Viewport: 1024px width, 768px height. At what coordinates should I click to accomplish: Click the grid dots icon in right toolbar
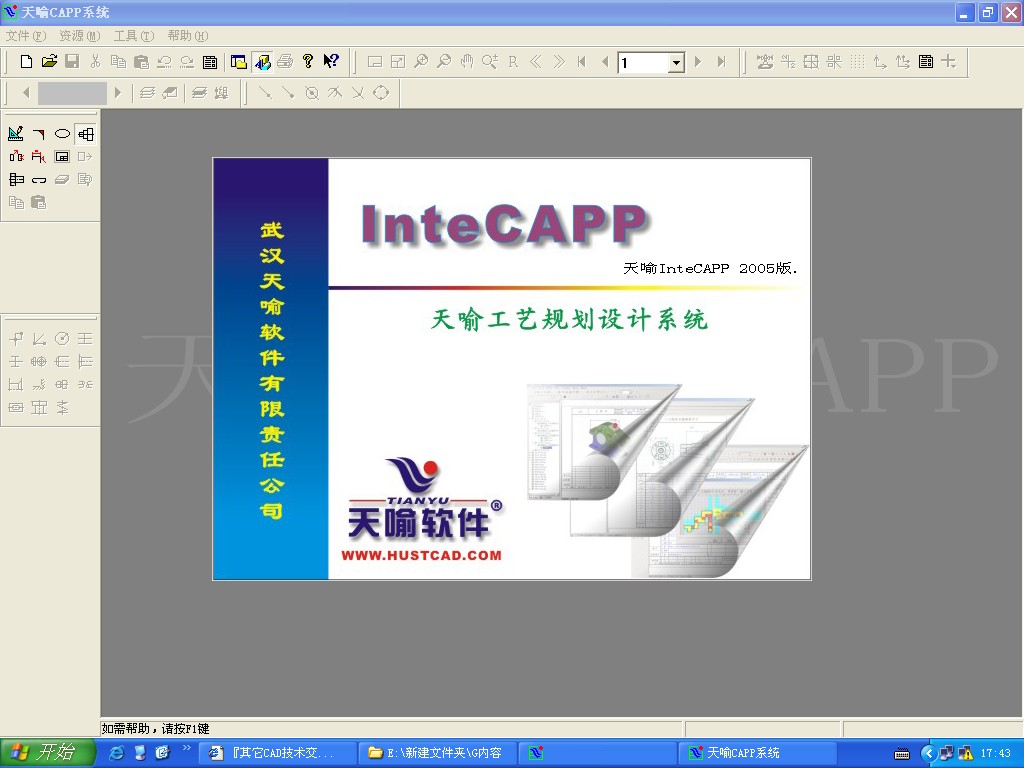(x=857, y=62)
